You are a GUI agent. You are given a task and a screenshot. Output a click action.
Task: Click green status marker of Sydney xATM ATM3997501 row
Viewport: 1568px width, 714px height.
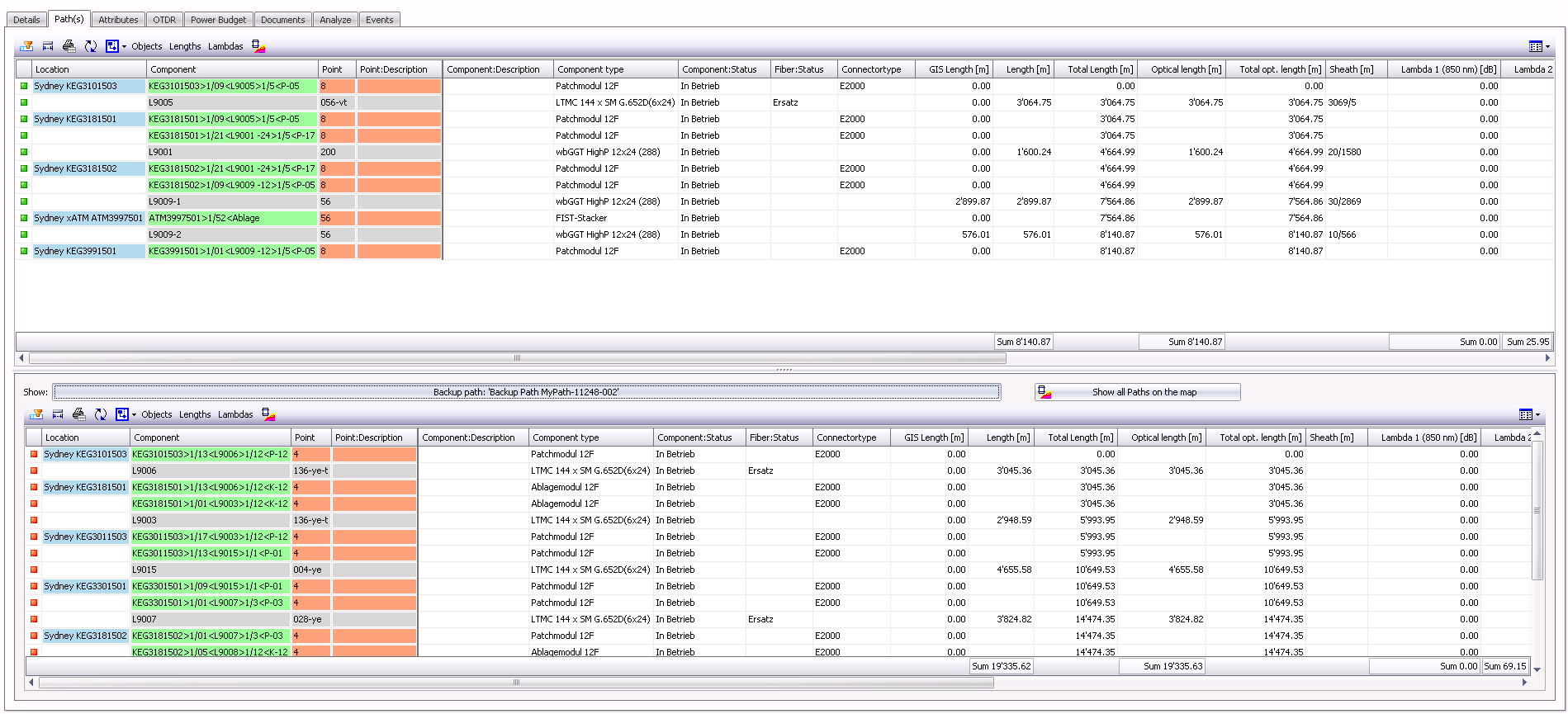24,218
